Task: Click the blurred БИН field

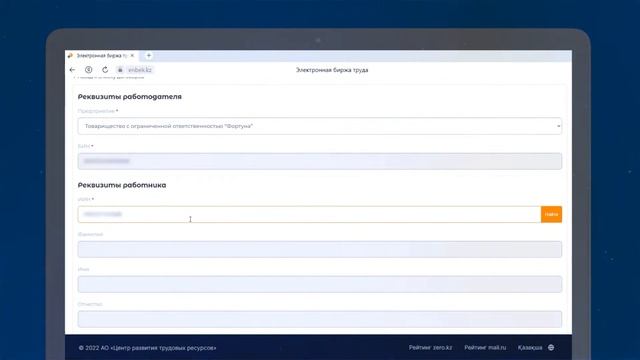Action: click(320, 161)
